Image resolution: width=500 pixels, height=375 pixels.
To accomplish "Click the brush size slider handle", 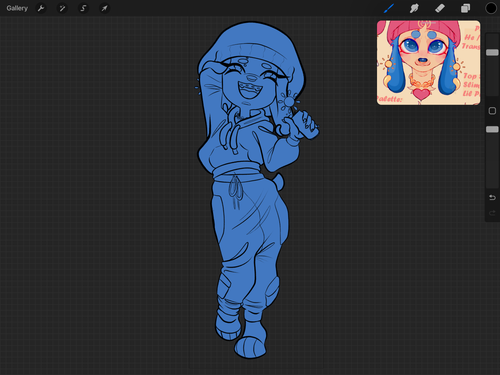I will 492,52.
